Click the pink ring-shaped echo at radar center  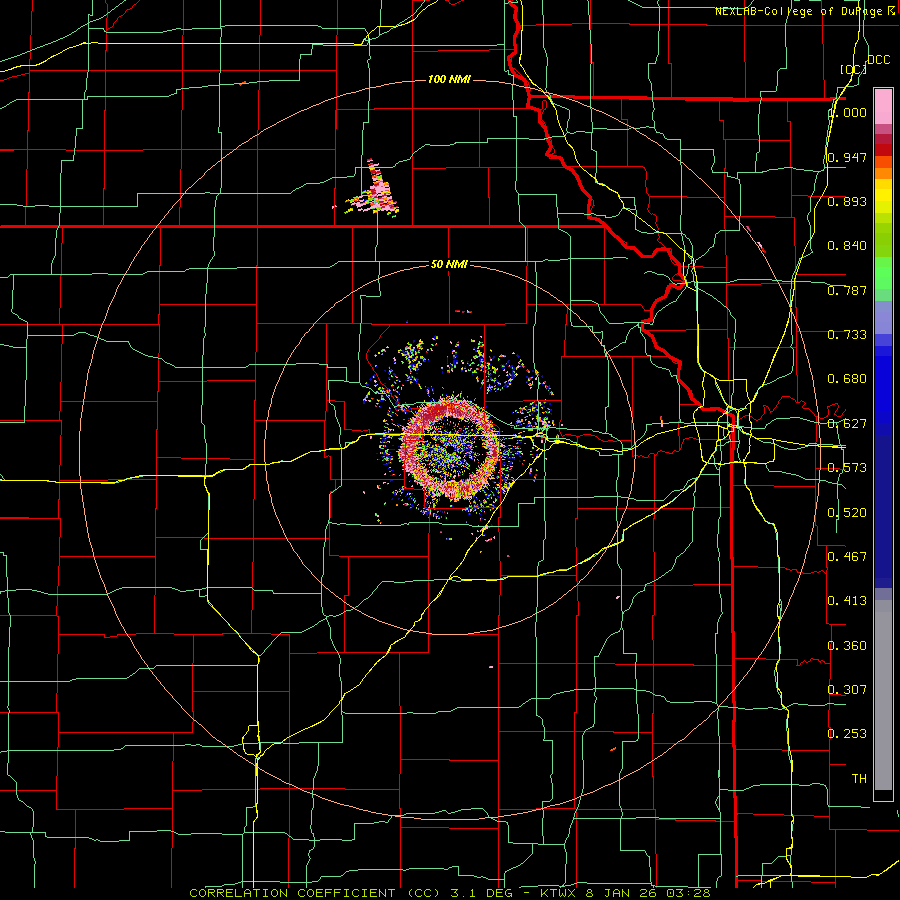[449, 449]
